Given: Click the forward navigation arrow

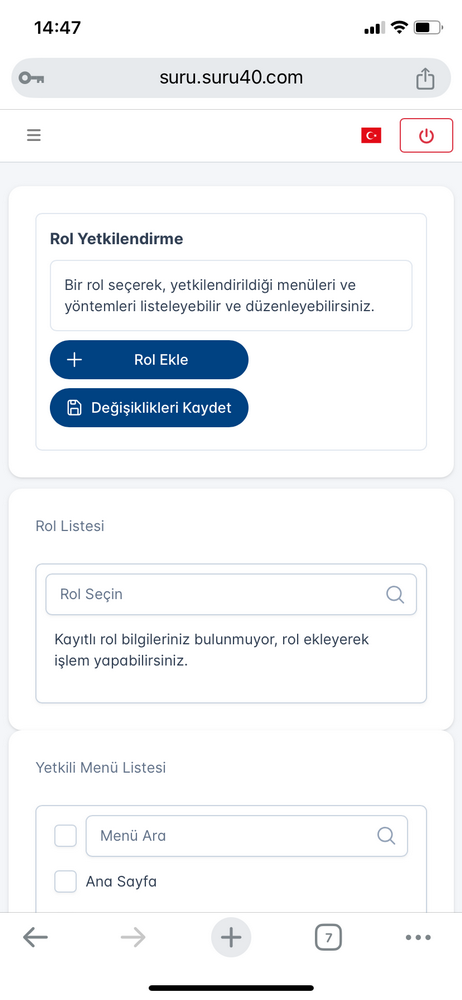Looking at the screenshot, I should tap(133, 937).
